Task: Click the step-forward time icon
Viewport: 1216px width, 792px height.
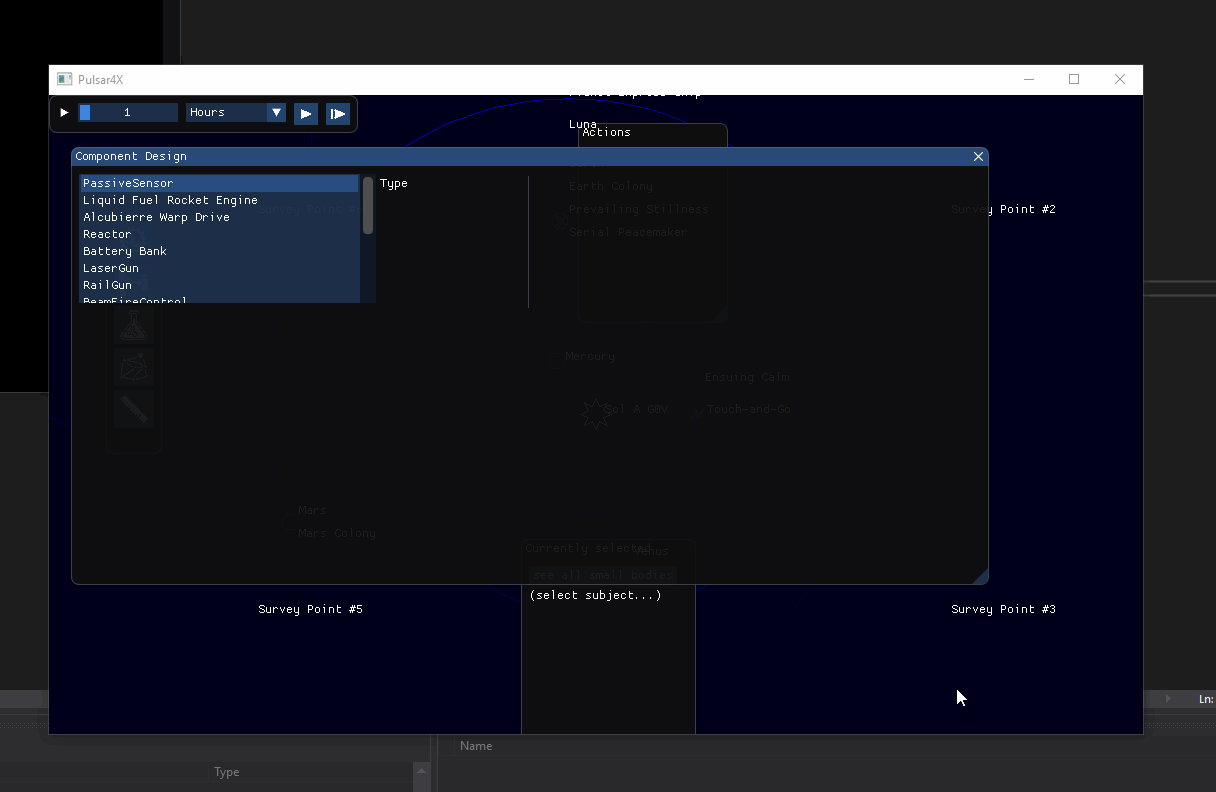Action: (338, 113)
